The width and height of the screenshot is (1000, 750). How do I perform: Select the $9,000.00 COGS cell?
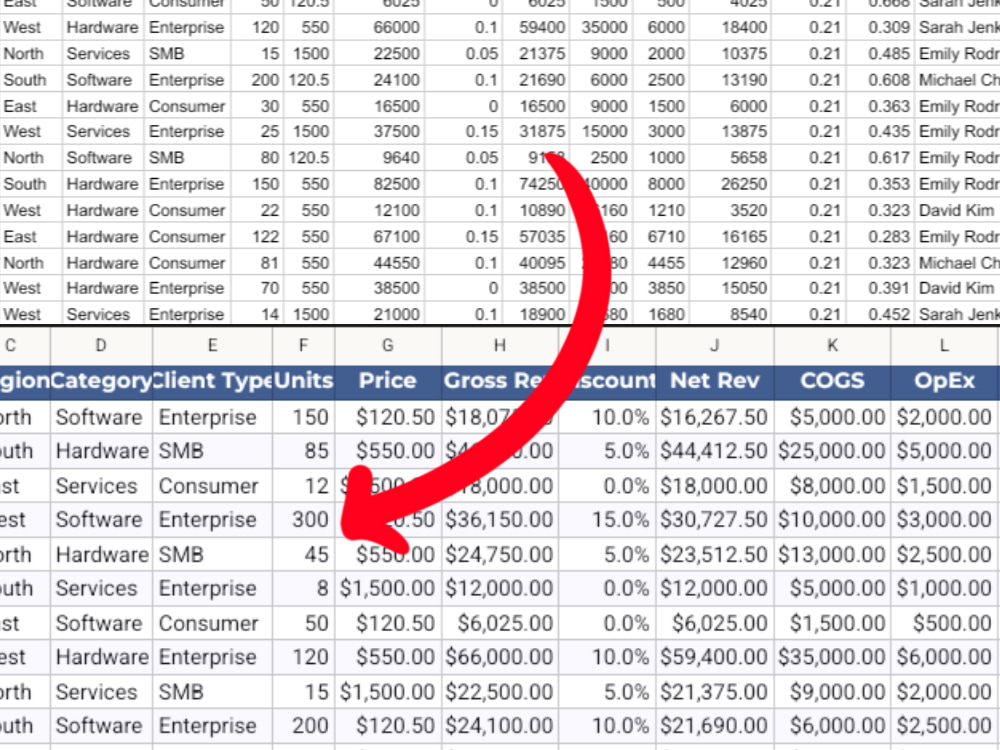pos(832,692)
